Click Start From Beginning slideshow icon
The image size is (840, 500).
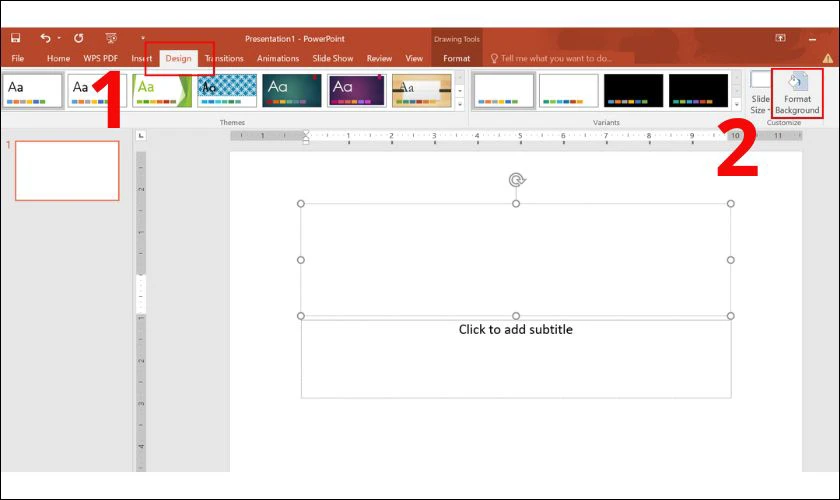tap(111, 38)
